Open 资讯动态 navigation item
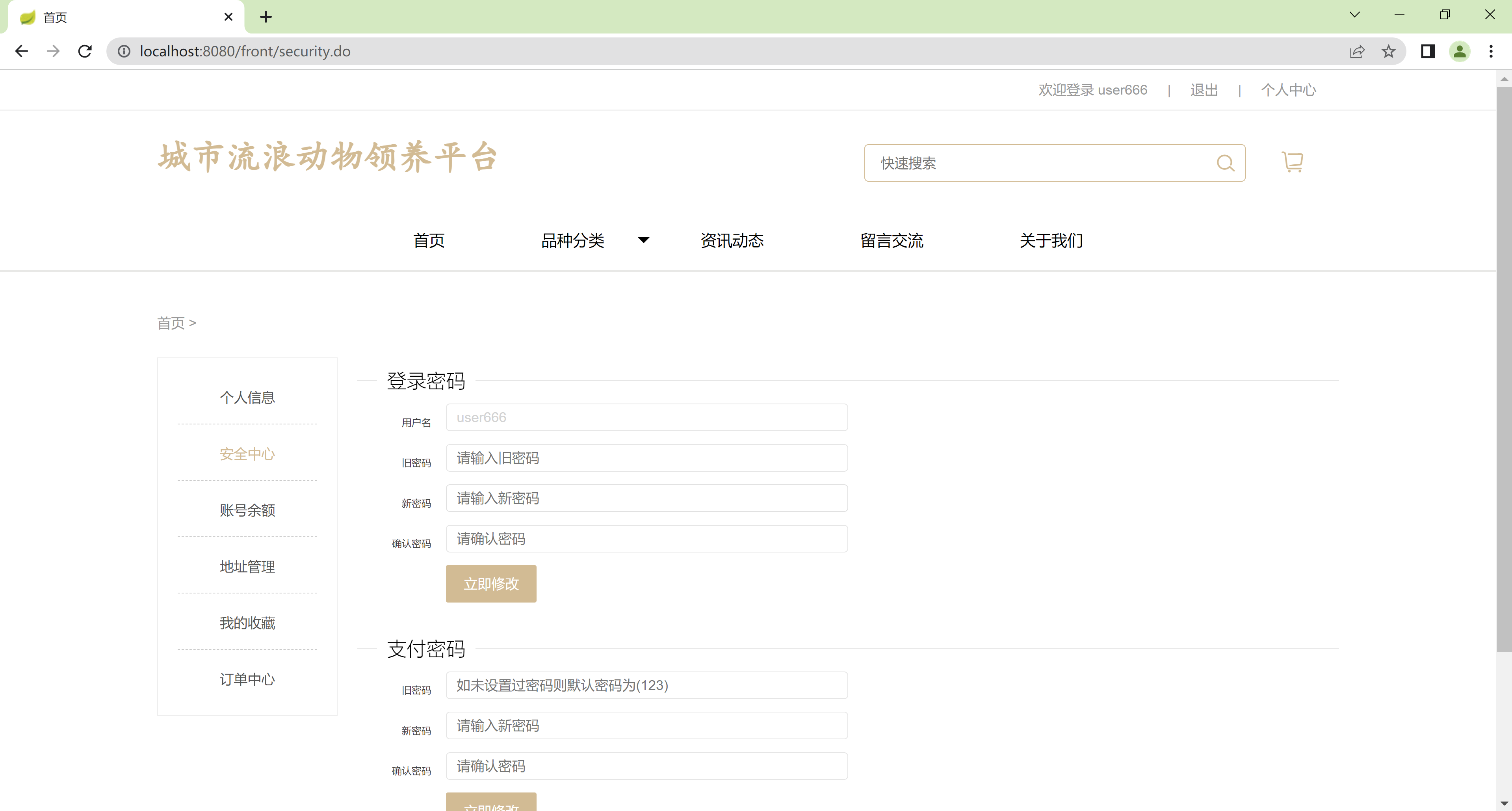Viewport: 1512px width, 811px height. (732, 240)
